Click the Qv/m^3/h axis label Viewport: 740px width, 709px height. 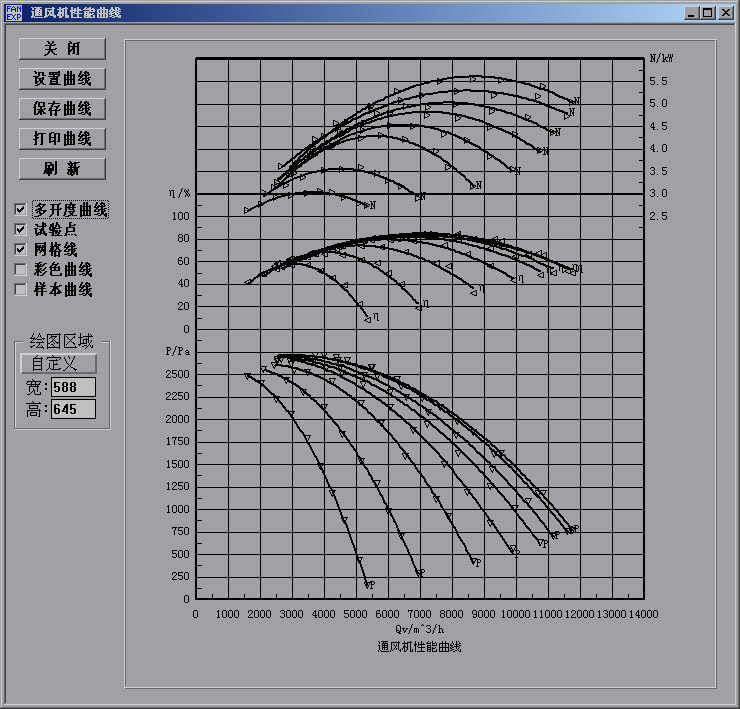(x=419, y=629)
